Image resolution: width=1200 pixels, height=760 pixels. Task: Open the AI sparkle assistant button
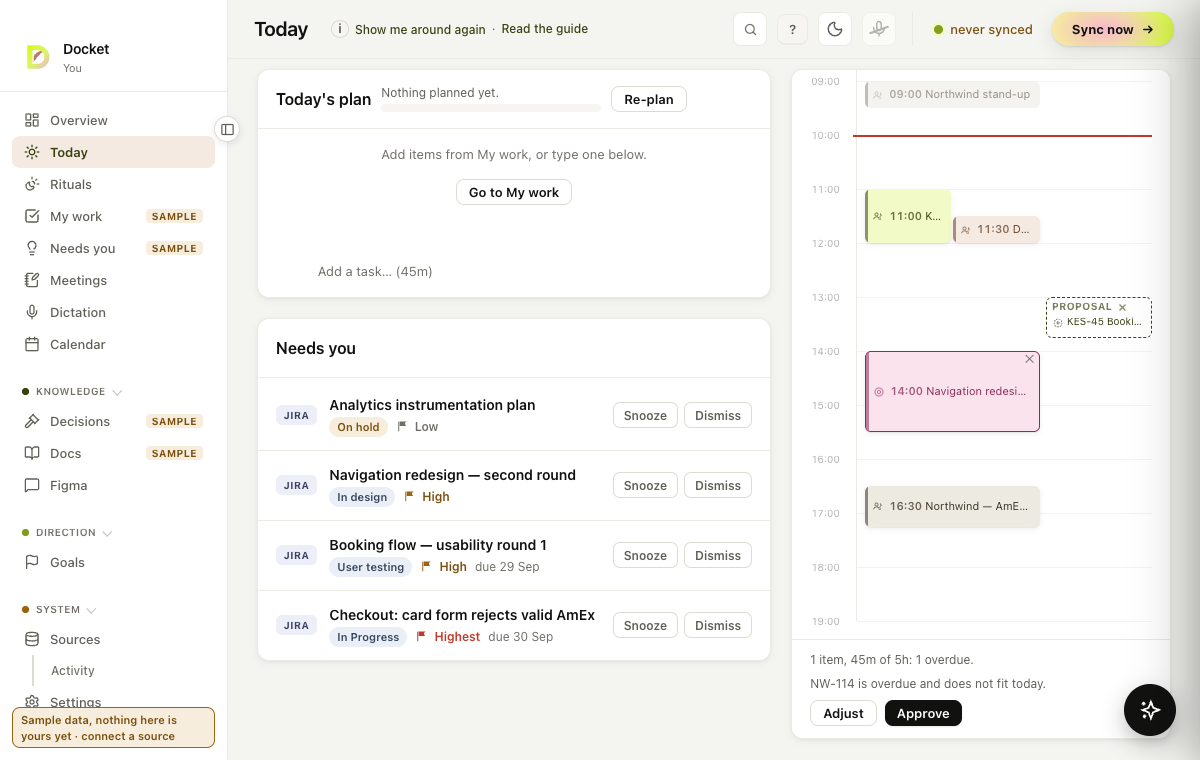click(1150, 710)
